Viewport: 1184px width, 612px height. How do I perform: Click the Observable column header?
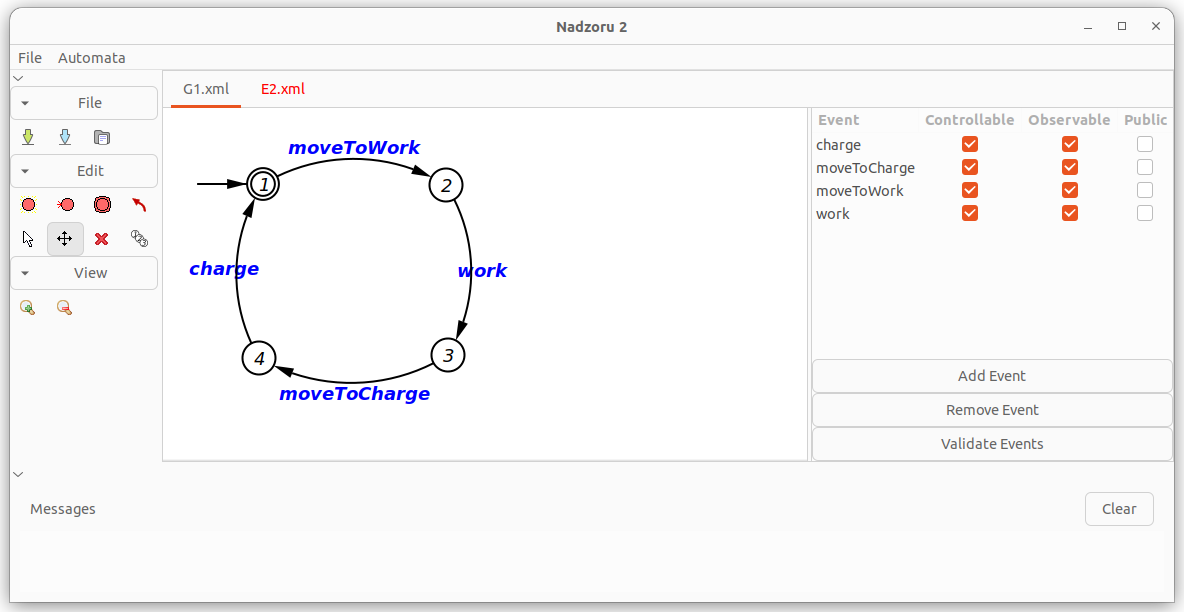click(x=1069, y=120)
